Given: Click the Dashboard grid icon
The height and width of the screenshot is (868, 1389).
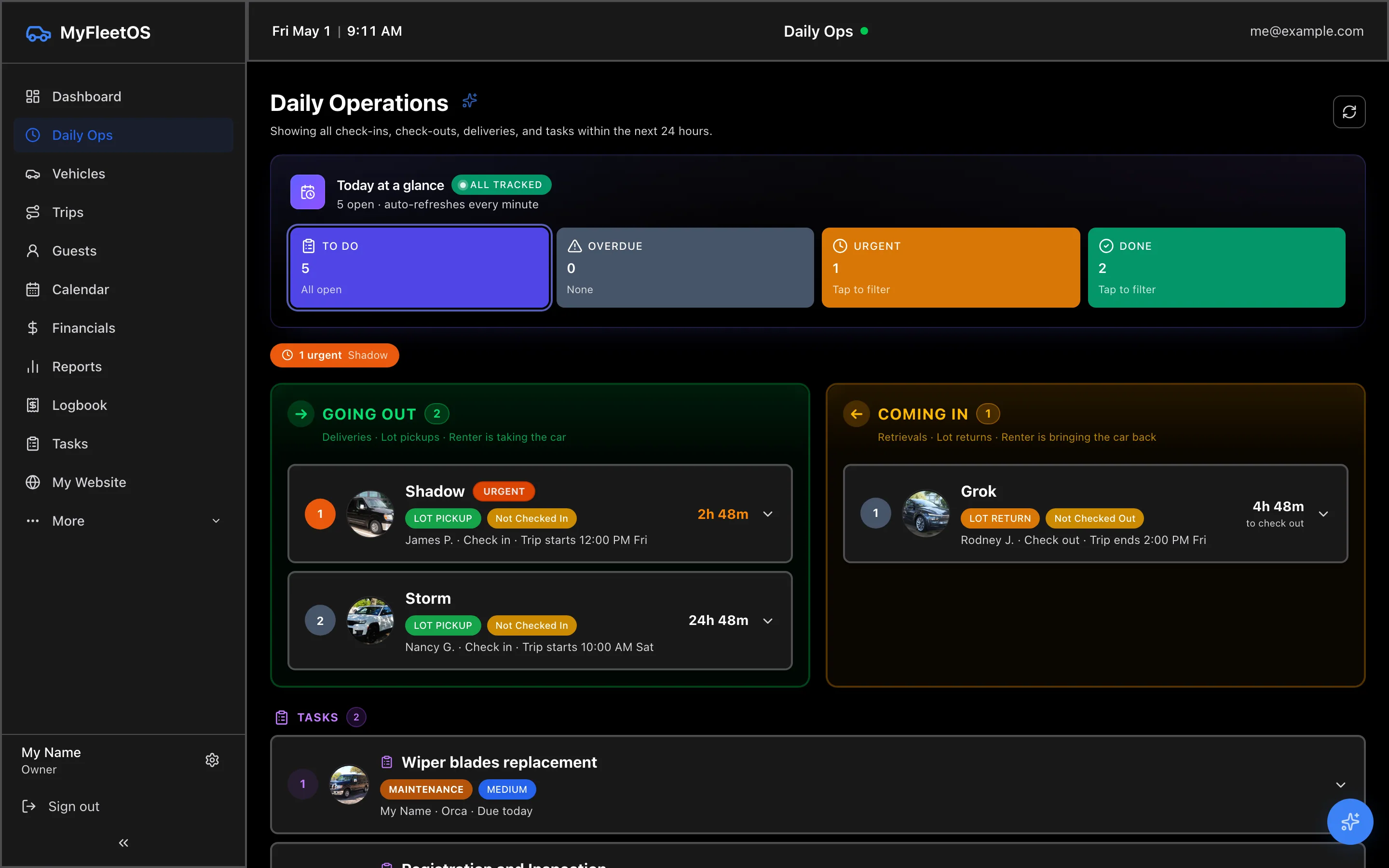Looking at the screenshot, I should pos(33,96).
